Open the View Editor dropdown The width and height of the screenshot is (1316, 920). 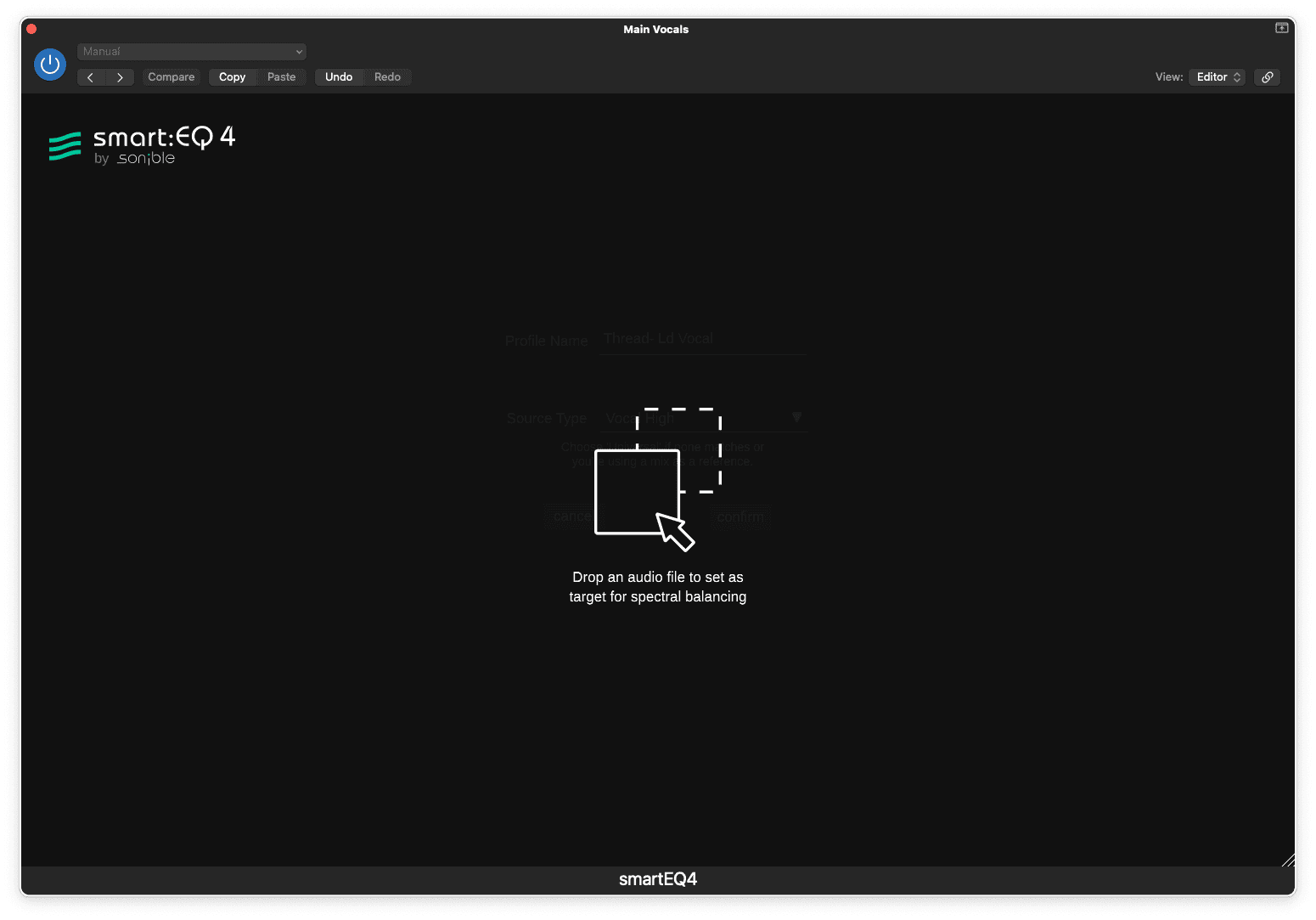tap(1218, 77)
